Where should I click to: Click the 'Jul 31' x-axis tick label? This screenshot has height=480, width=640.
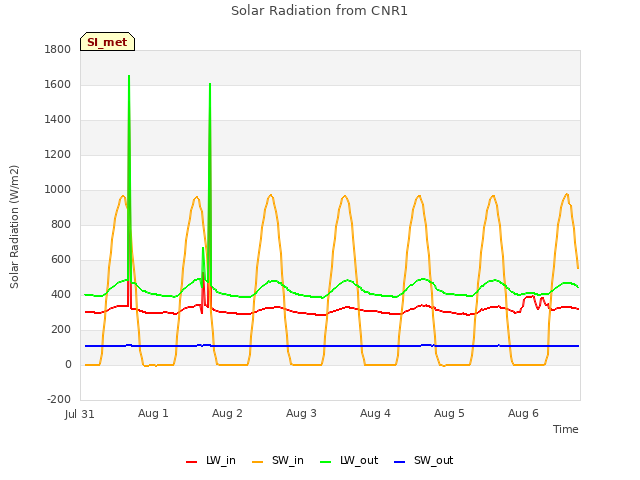pos(80,414)
